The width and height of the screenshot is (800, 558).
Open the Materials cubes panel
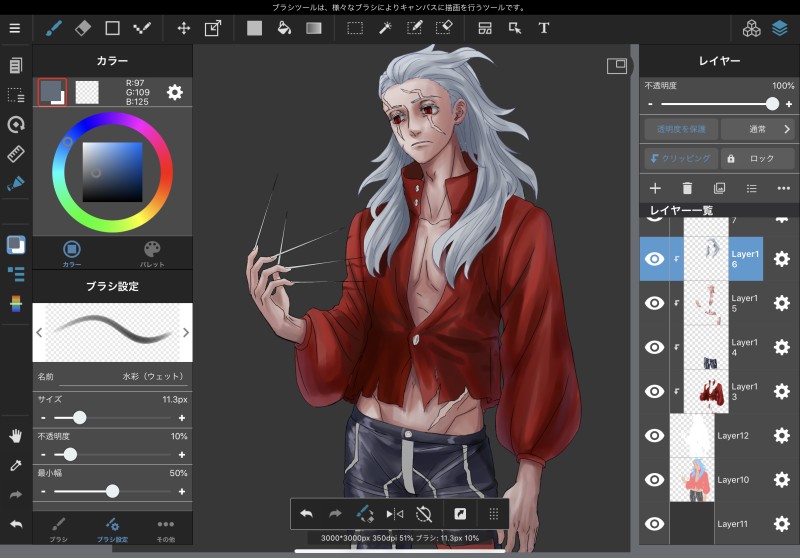[x=751, y=28]
